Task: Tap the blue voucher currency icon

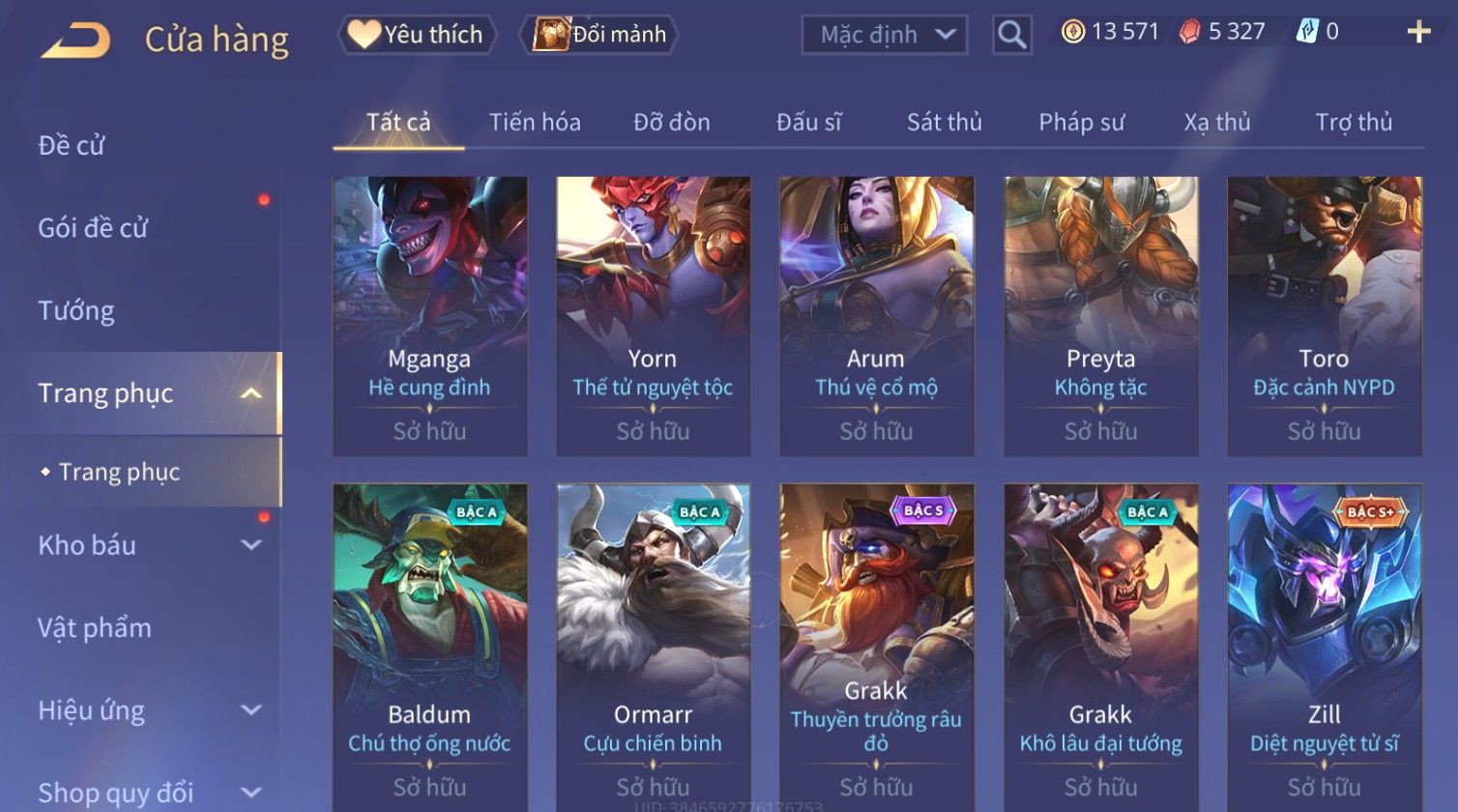Action: tap(1307, 32)
